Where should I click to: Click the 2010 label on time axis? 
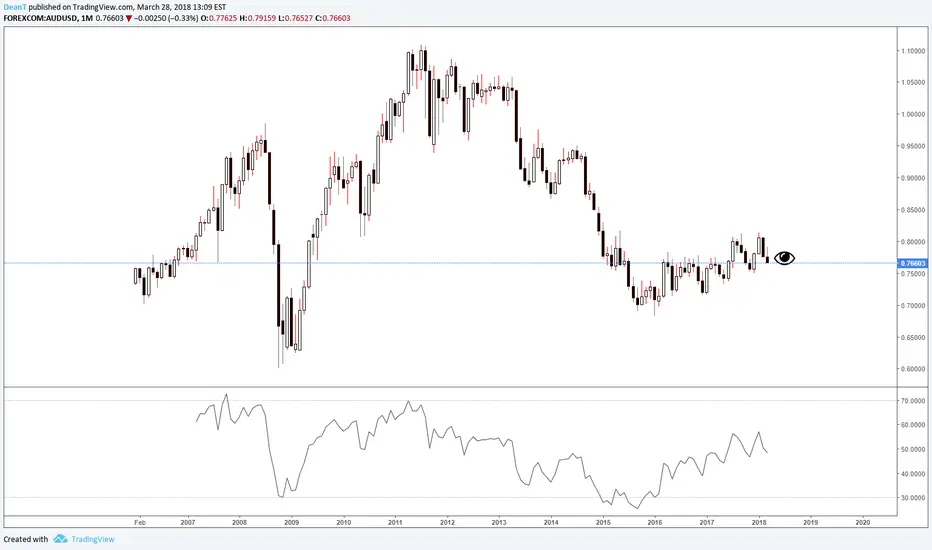coord(344,523)
